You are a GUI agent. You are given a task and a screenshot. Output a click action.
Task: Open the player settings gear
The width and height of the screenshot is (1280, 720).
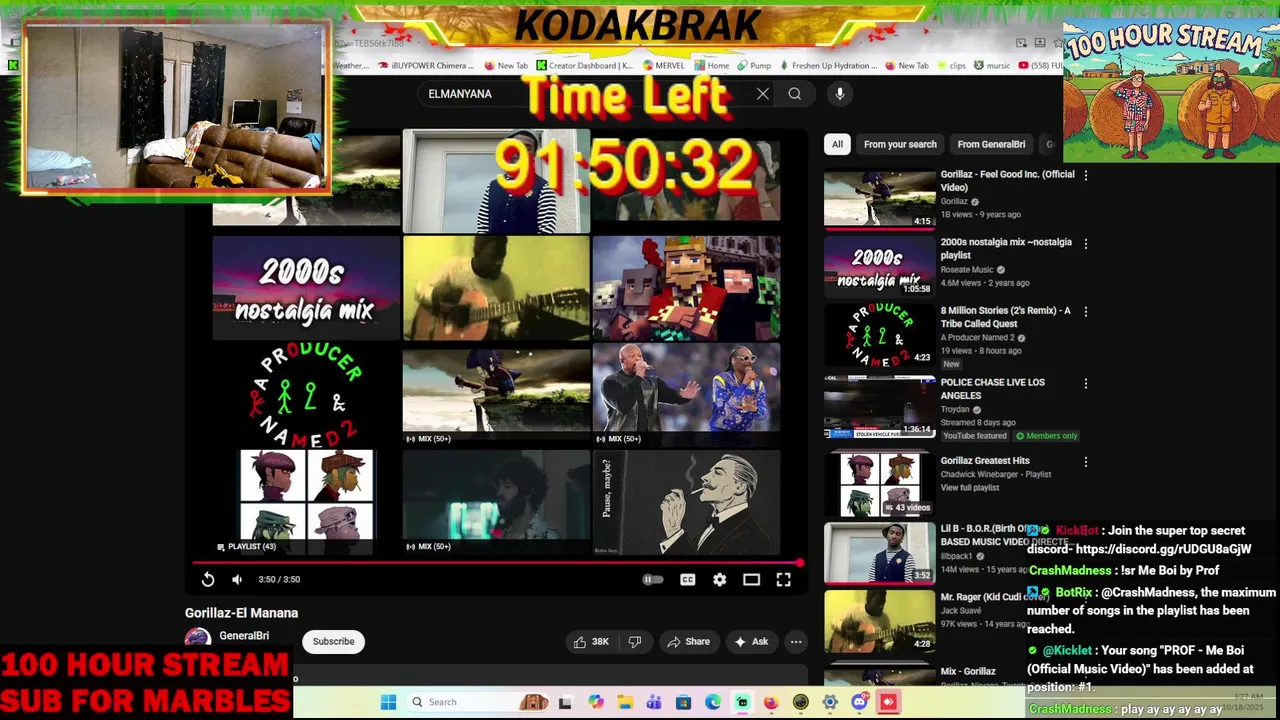(x=720, y=579)
